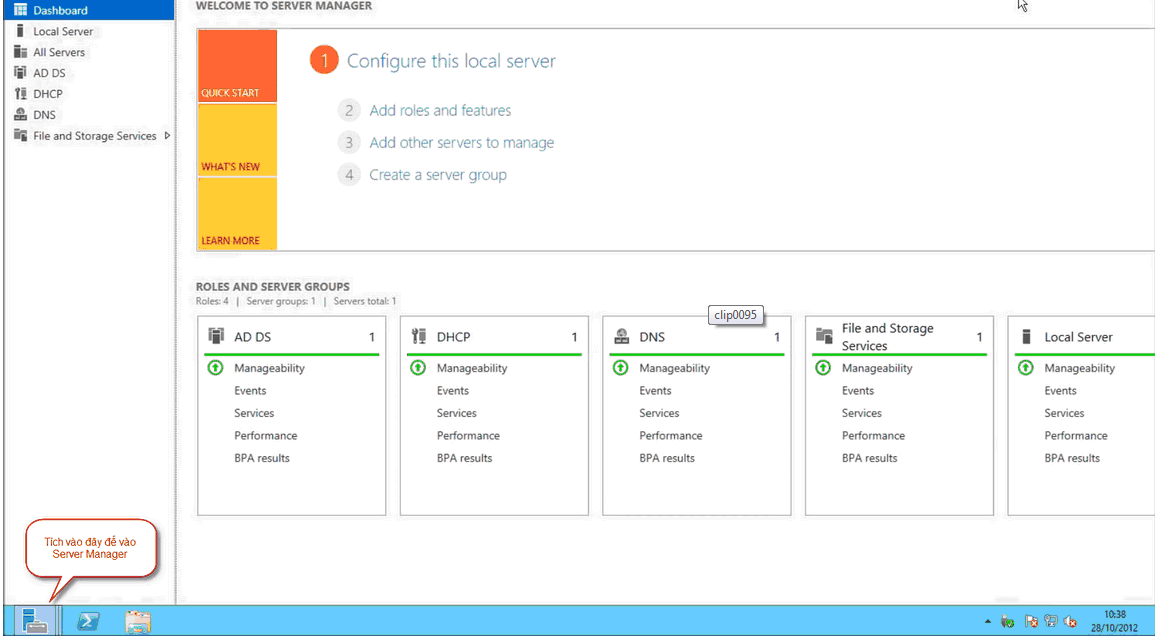This screenshot has height=638, width=1158.
Task: Click the AD DS tile header icon
Action: point(216,336)
